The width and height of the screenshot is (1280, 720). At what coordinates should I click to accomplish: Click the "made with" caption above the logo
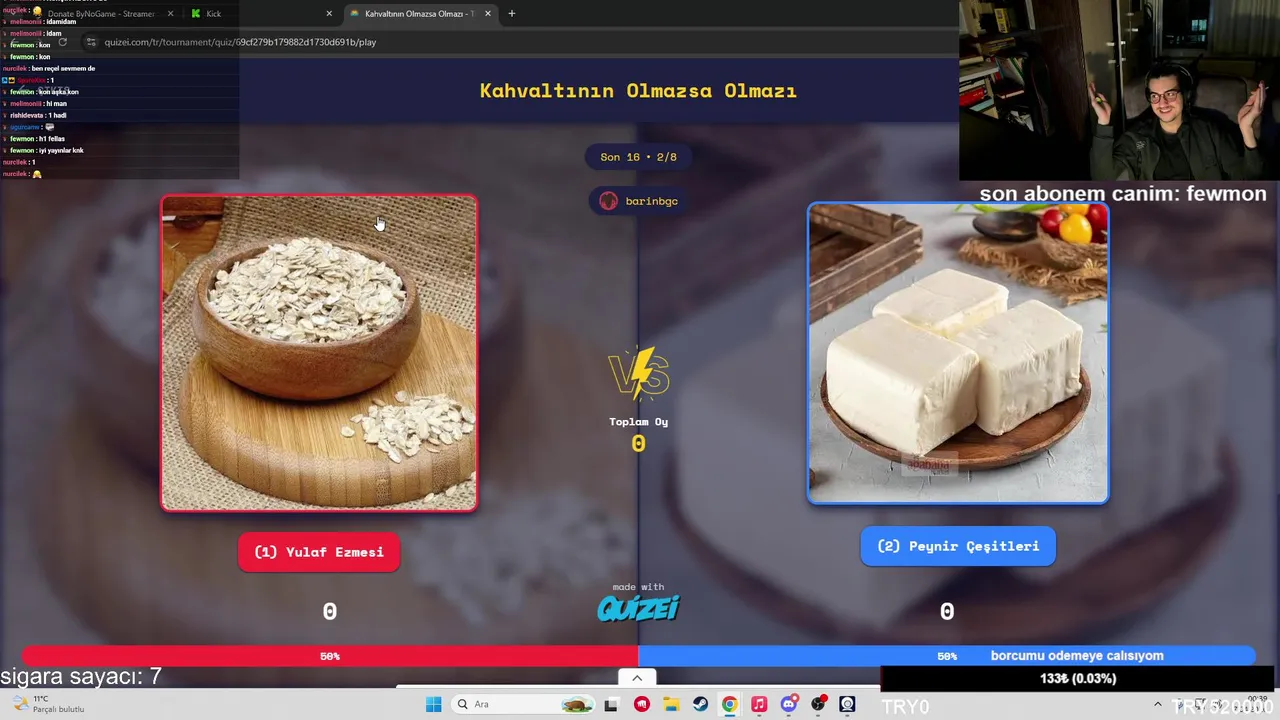click(x=638, y=587)
